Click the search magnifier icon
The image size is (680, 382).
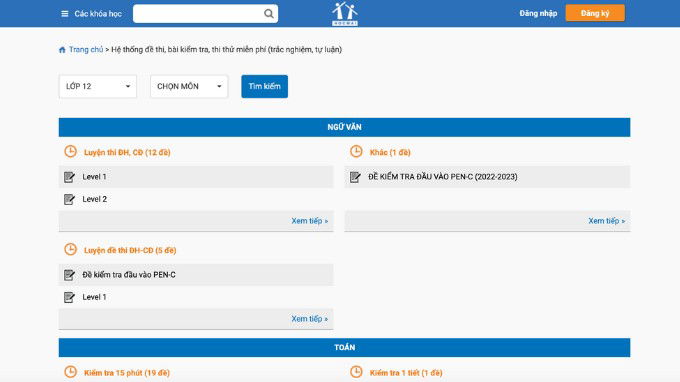(268, 13)
